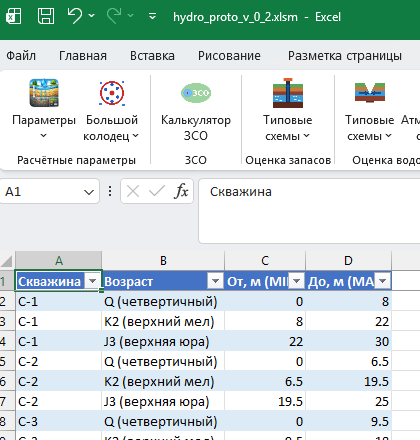Click the Redo arrow icon

(x=114, y=16)
